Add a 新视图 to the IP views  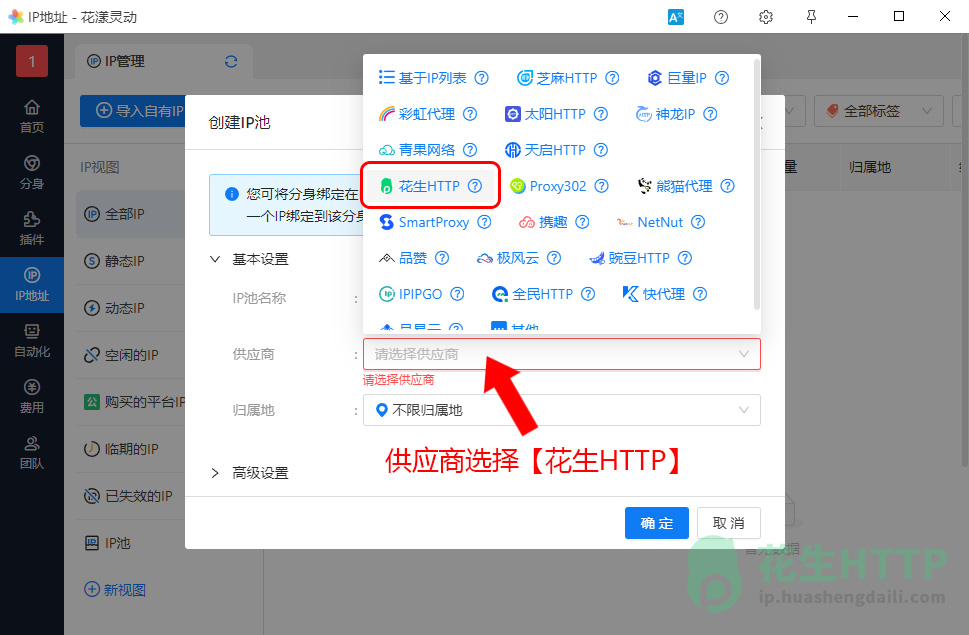coord(115,590)
